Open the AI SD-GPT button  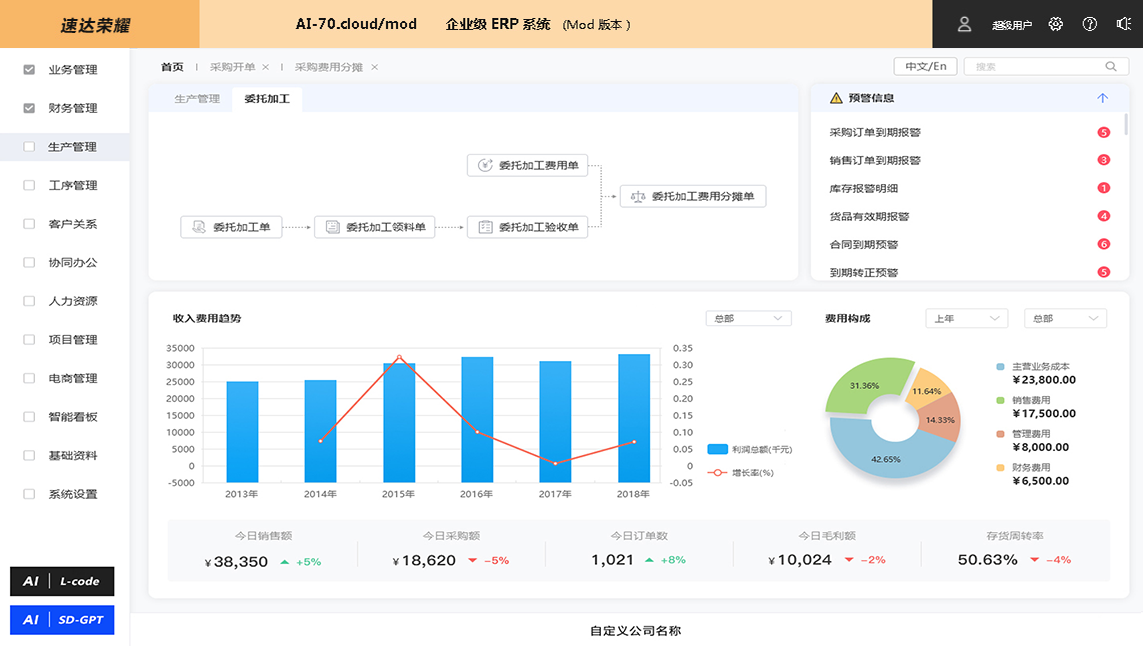click(x=62, y=620)
